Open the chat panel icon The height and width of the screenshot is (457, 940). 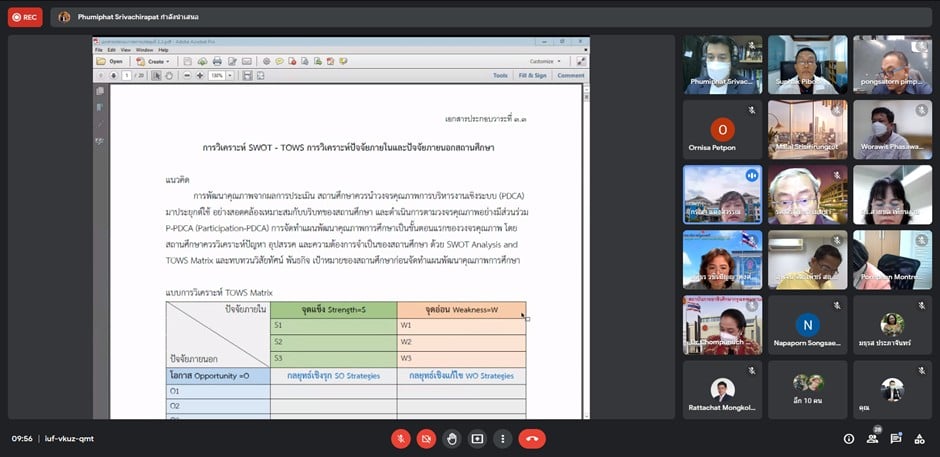tap(896, 438)
